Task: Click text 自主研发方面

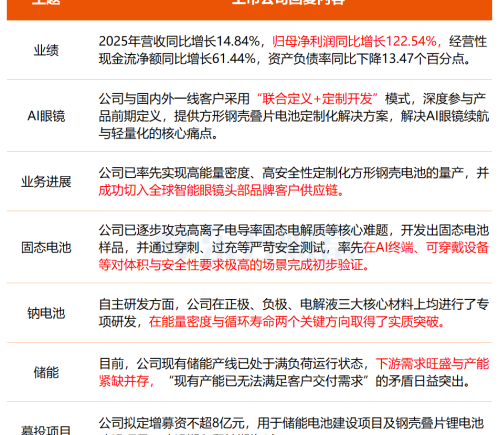Action: click(x=136, y=304)
